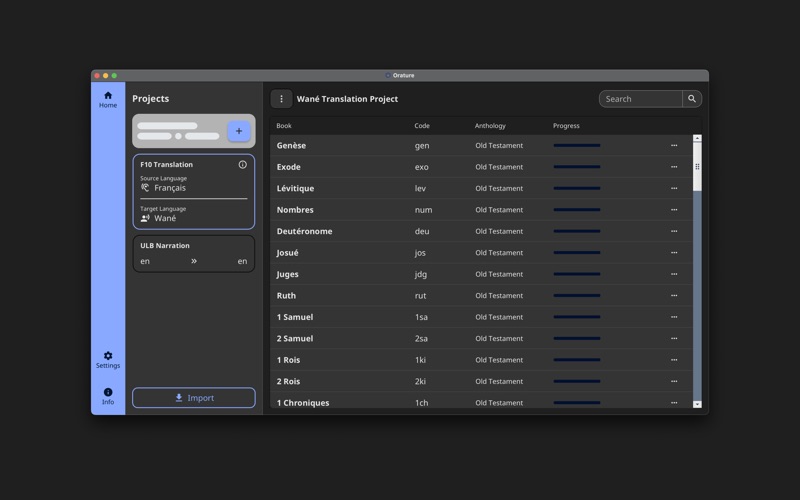
Task: Open more options for 1 Samuel row
Action: click(x=674, y=317)
